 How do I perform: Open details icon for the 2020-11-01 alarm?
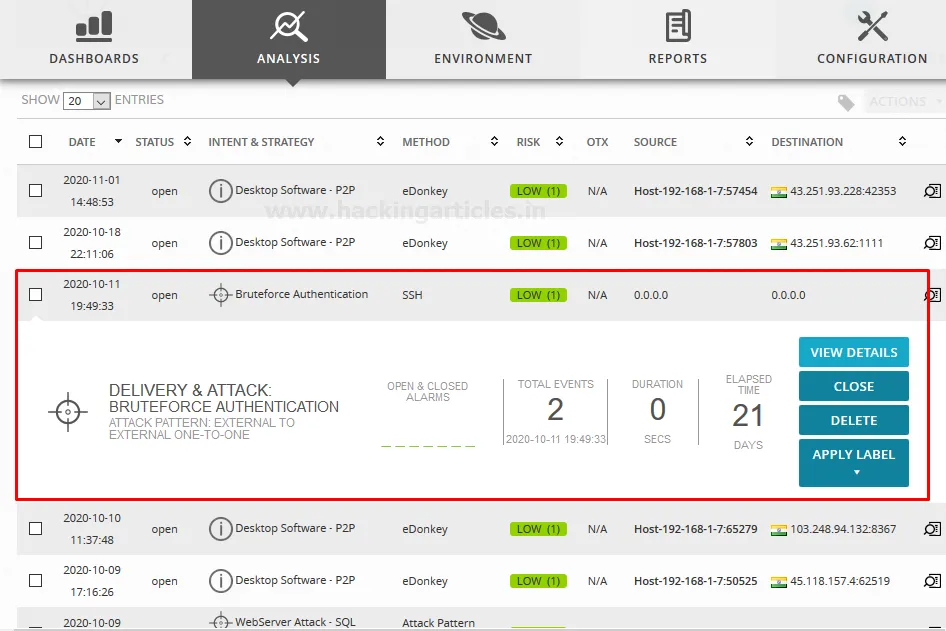[x=932, y=190]
